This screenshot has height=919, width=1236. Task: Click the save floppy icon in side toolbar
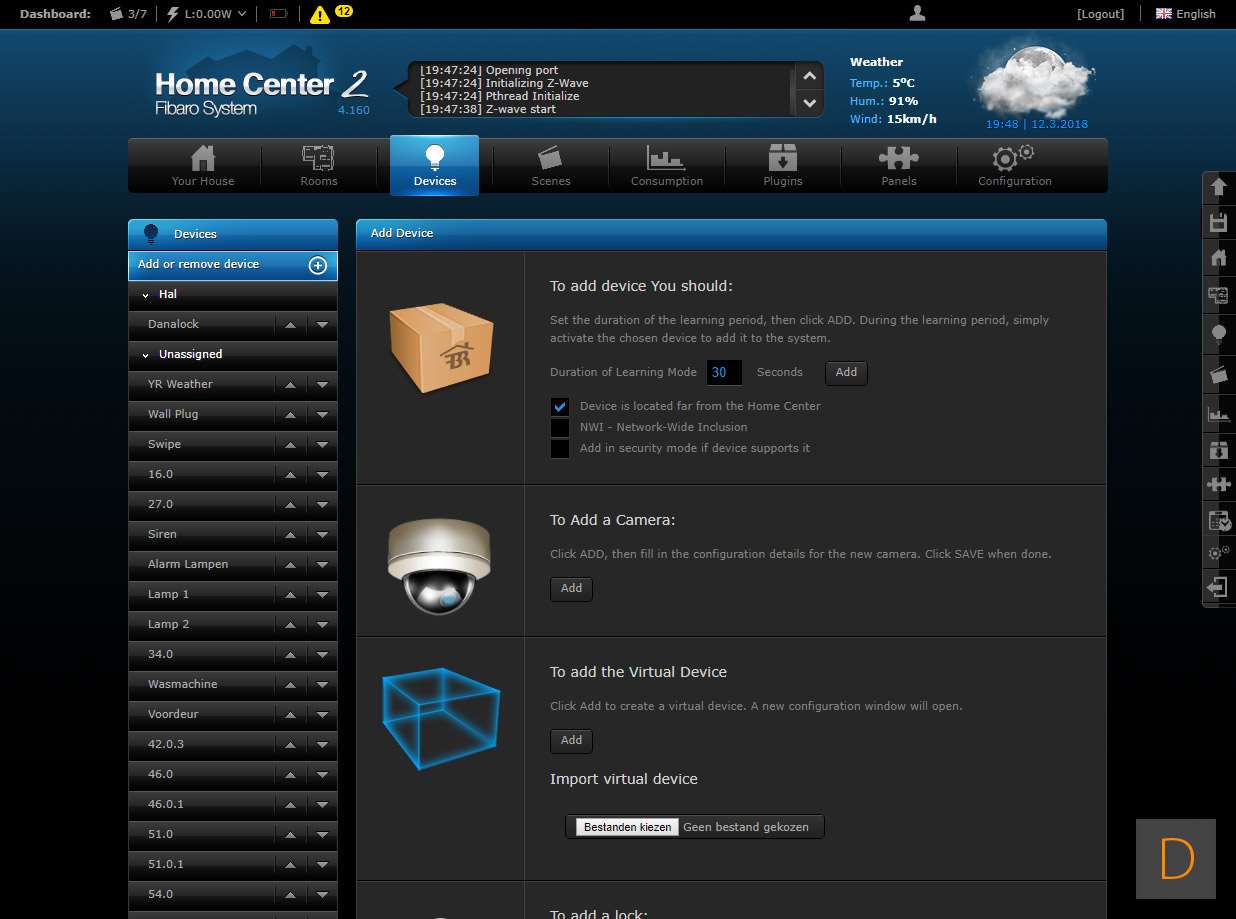1218,223
